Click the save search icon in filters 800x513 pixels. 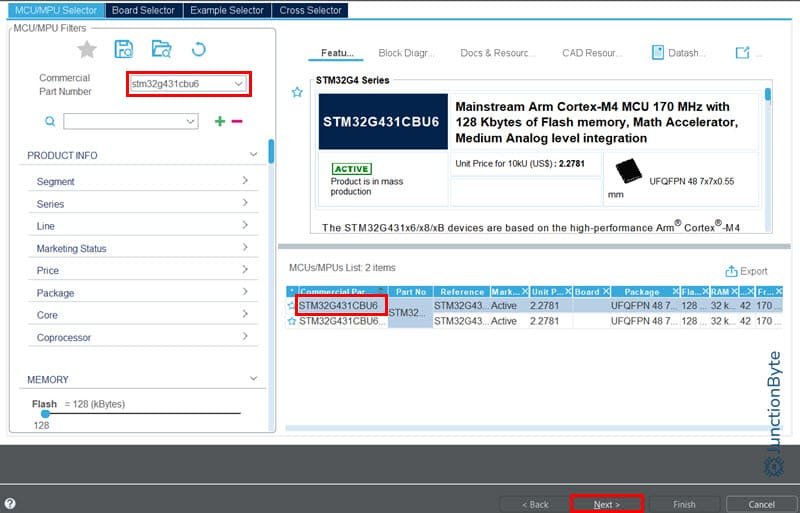click(123, 49)
